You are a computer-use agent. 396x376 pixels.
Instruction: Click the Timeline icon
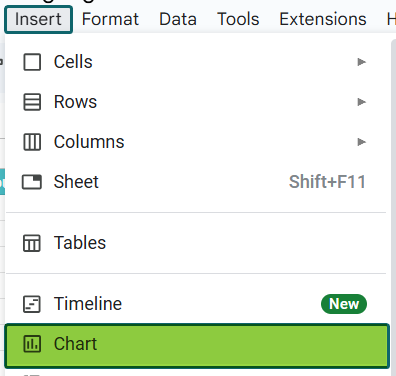pyautogui.click(x=32, y=304)
